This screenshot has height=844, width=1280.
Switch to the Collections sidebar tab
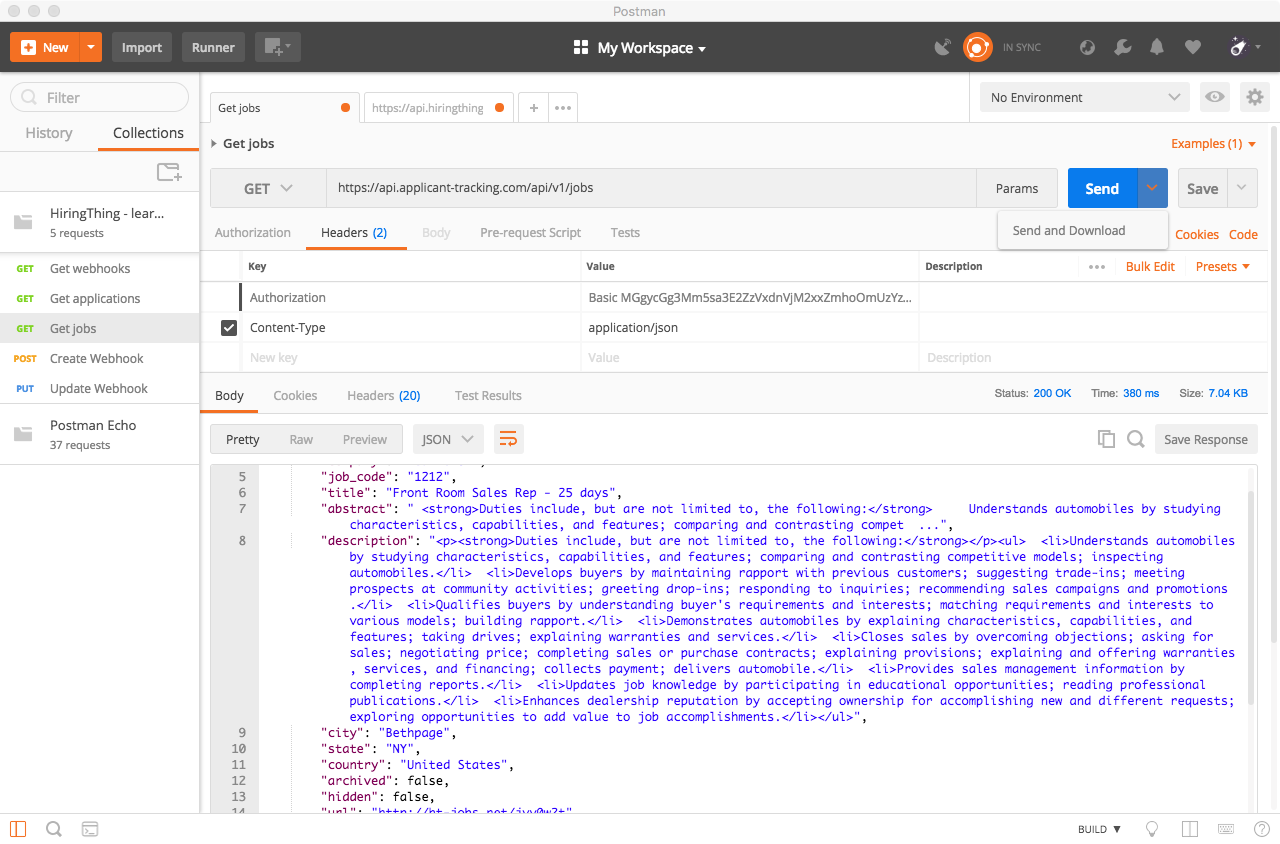148,133
